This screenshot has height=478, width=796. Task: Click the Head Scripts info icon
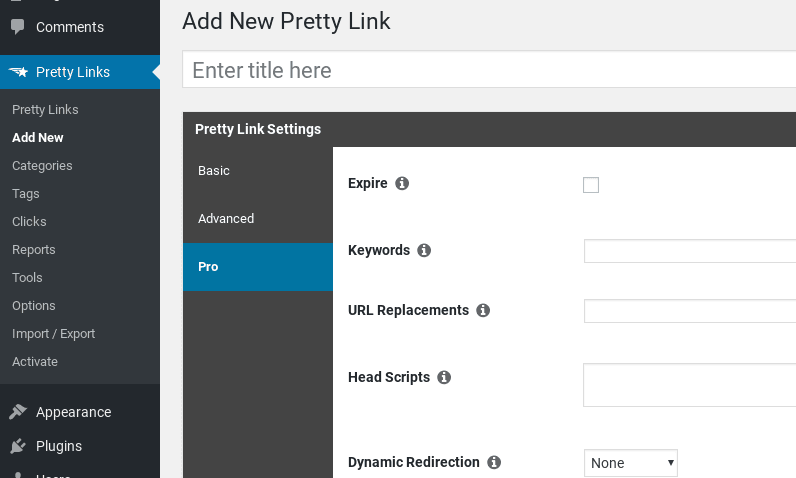pos(444,377)
